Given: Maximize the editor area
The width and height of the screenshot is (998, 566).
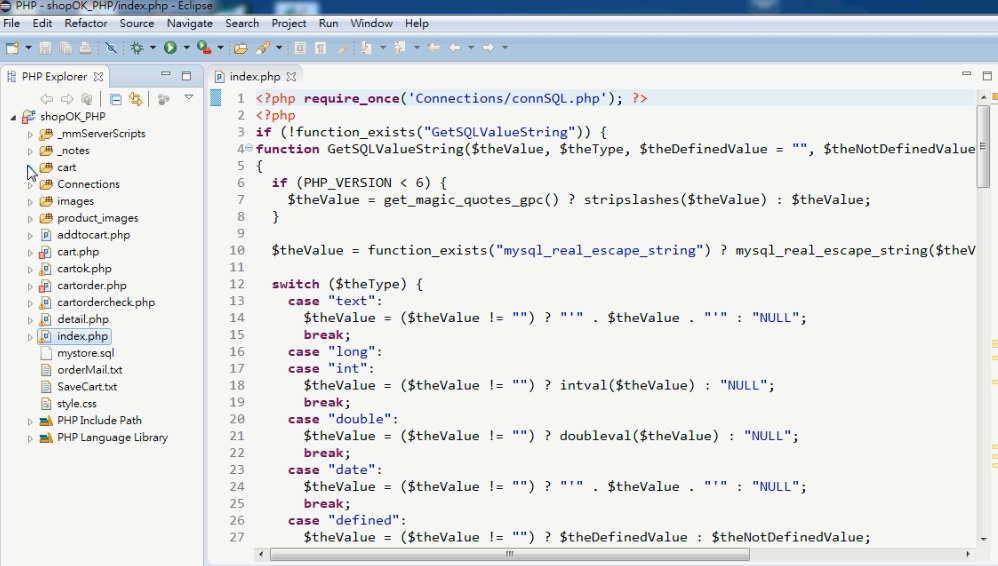Looking at the screenshot, I should (x=987, y=75).
